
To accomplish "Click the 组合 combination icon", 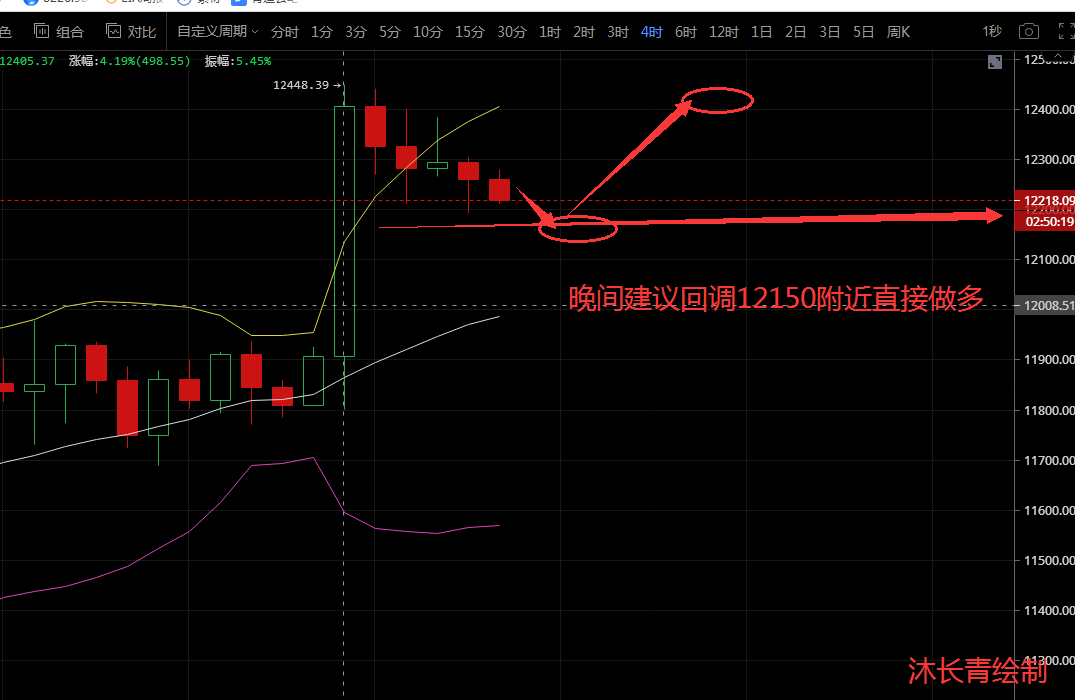I will coord(42,31).
